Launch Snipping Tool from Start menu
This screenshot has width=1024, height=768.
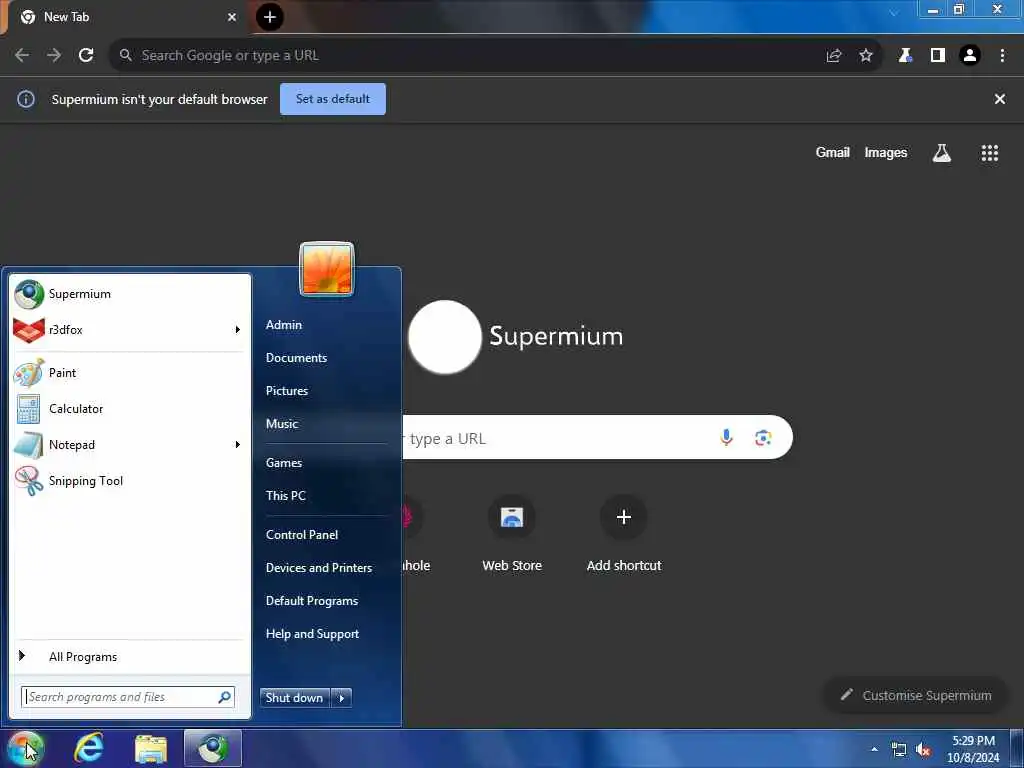click(x=129, y=481)
